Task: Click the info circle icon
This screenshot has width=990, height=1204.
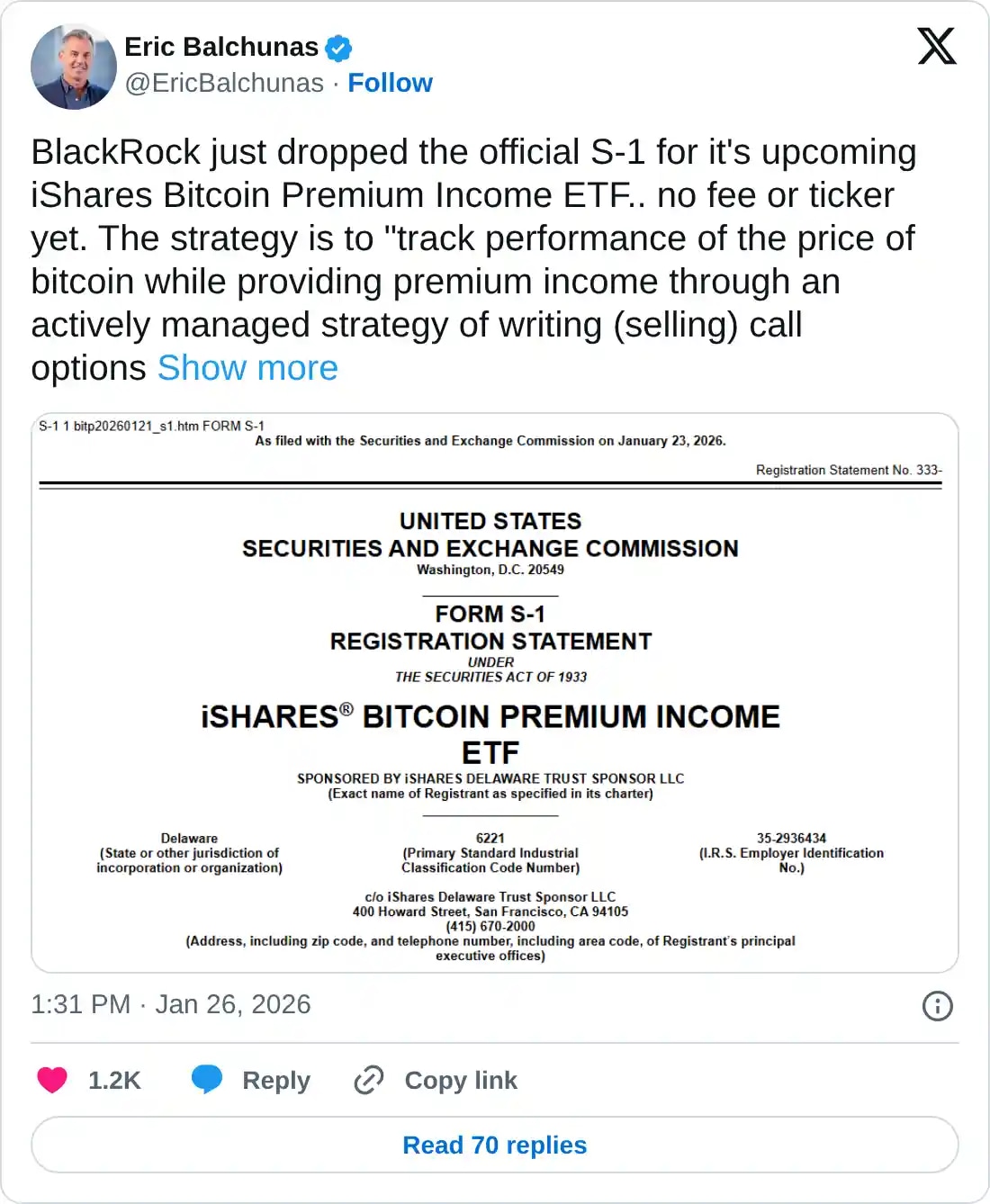Action: (x=937, y=1005)
